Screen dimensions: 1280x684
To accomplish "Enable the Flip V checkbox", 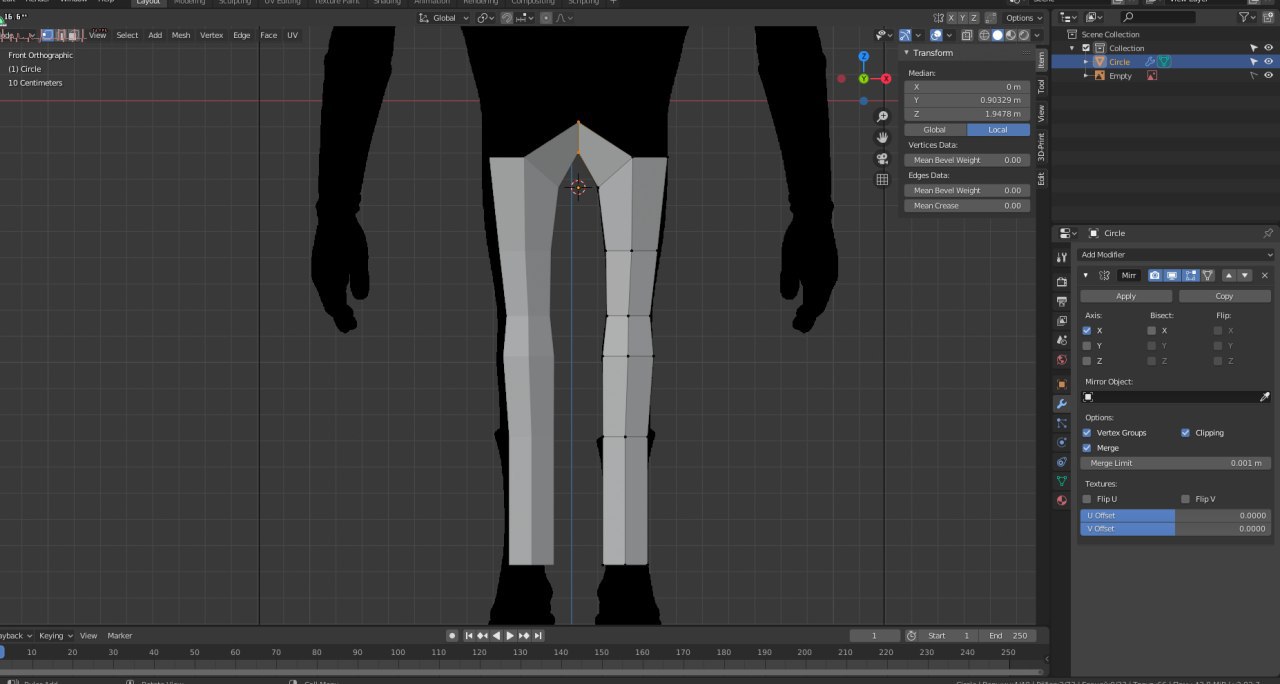I will coord(1185,499).
